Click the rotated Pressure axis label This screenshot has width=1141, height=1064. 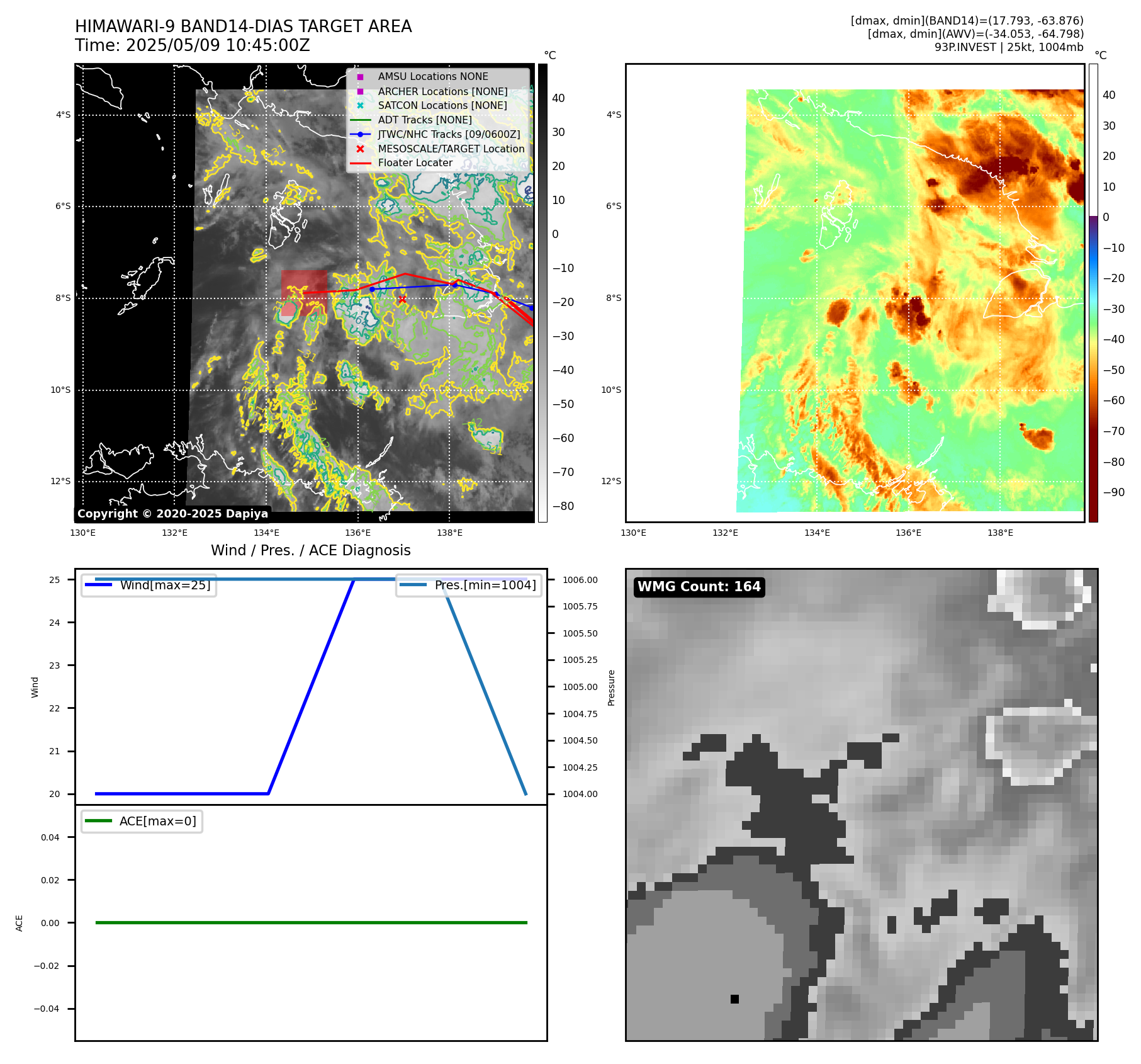pos(611,688)
